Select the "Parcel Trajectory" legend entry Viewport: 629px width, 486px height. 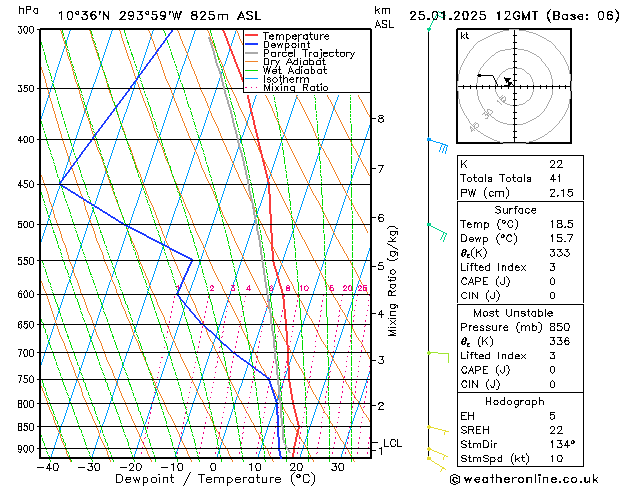coord(309,53)
